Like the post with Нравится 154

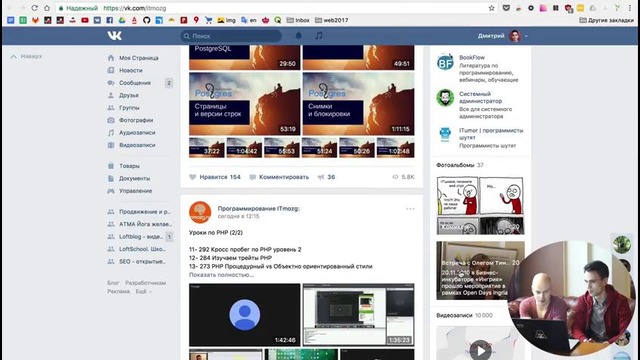coord(215,177)
